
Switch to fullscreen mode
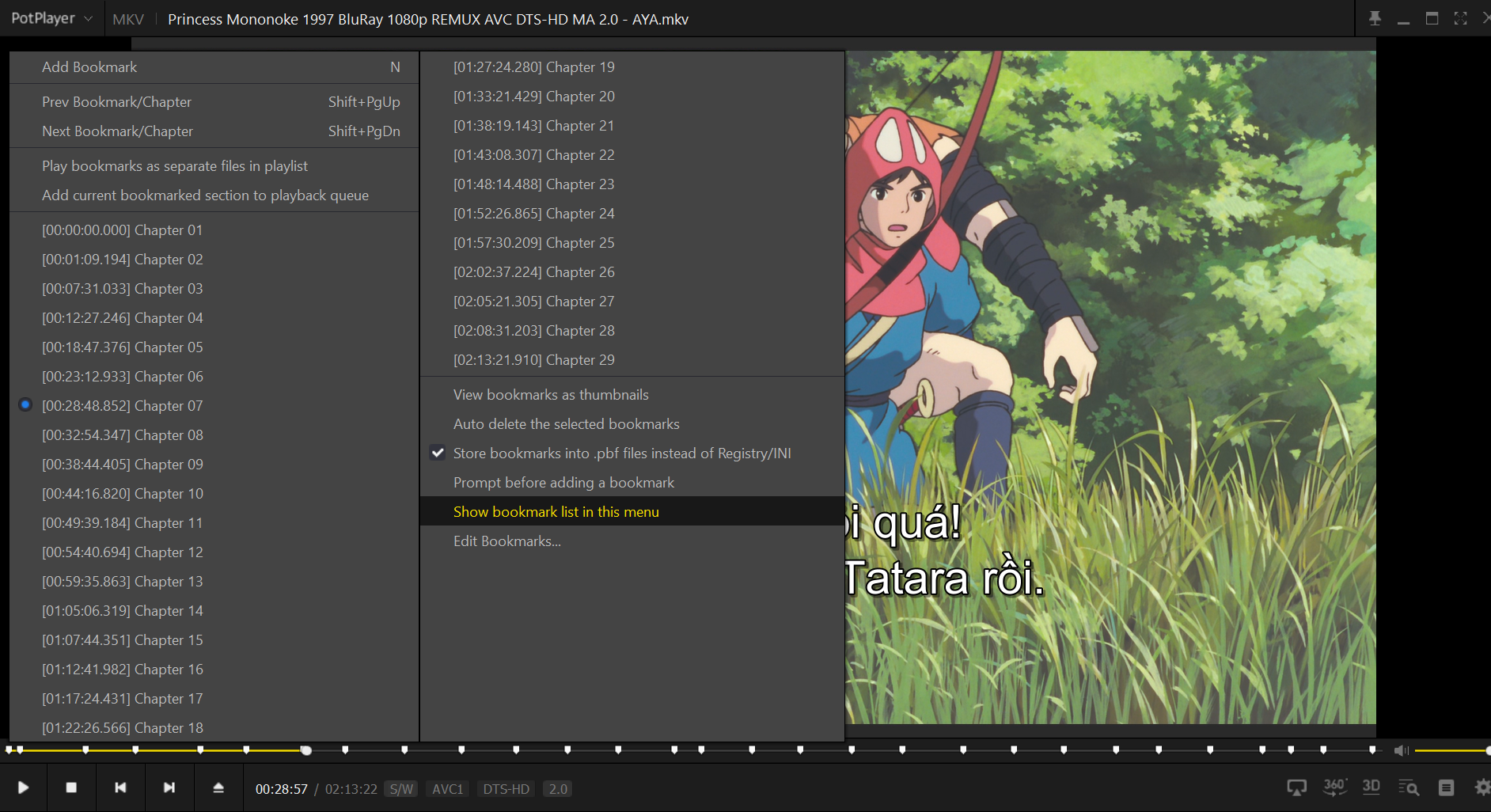tap(1460, 18)
